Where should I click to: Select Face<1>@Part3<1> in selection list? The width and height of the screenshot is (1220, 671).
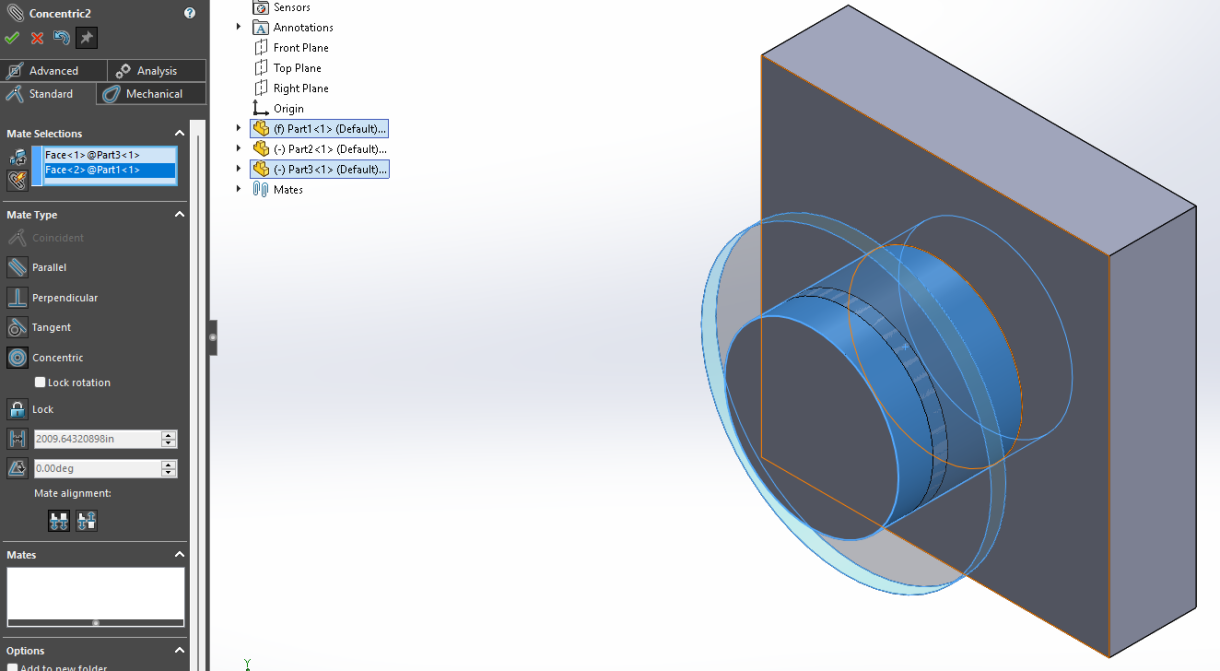tap(110, 155)
